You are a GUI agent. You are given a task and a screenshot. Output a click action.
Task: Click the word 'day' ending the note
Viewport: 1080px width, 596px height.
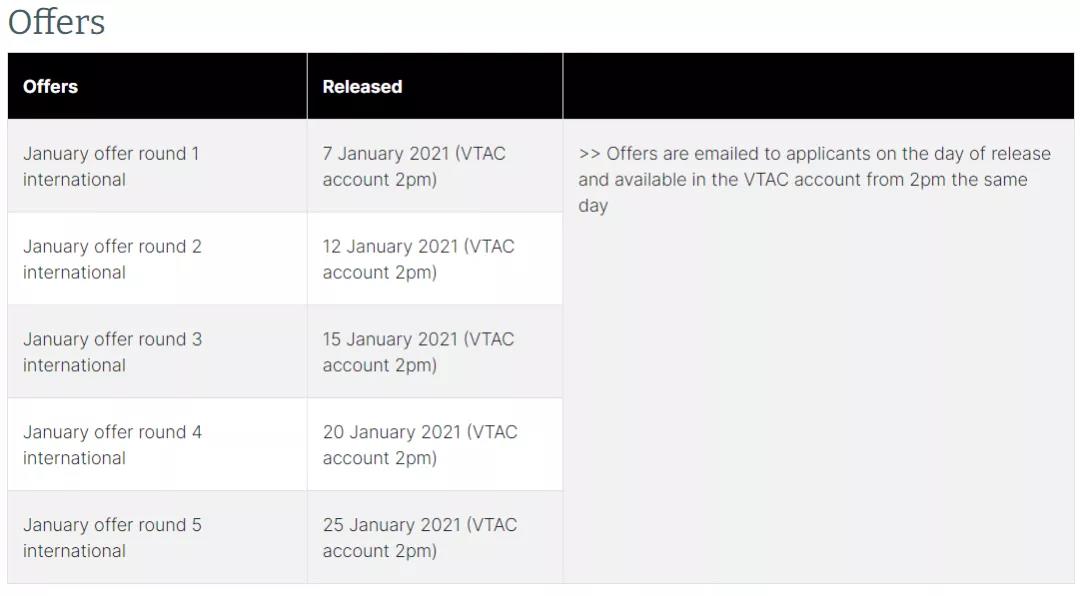(593, 206)
